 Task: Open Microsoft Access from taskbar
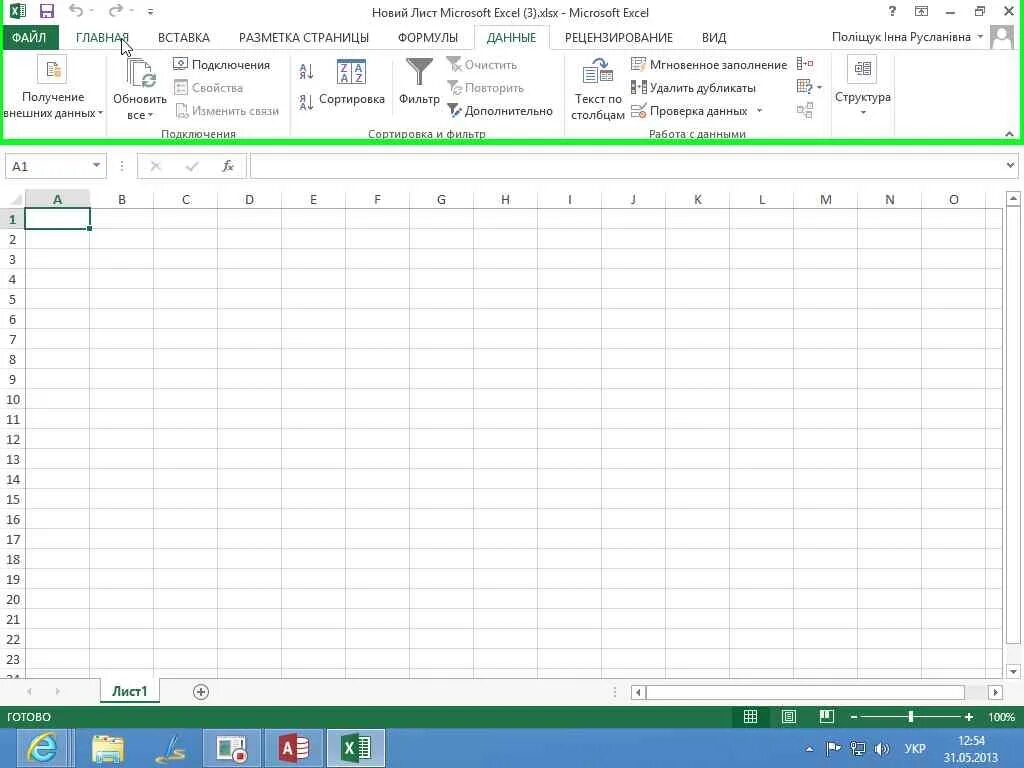pyautogui.click(x=293, y=748)
